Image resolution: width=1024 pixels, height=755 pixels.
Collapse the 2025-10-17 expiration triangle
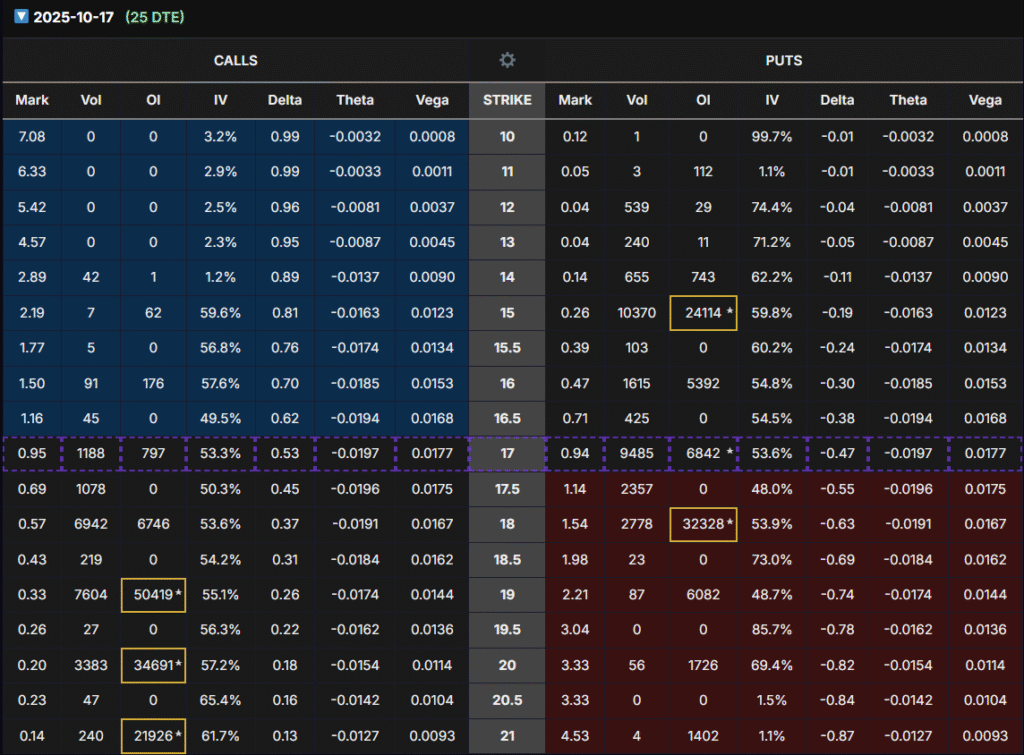click(x=20, y=18)
